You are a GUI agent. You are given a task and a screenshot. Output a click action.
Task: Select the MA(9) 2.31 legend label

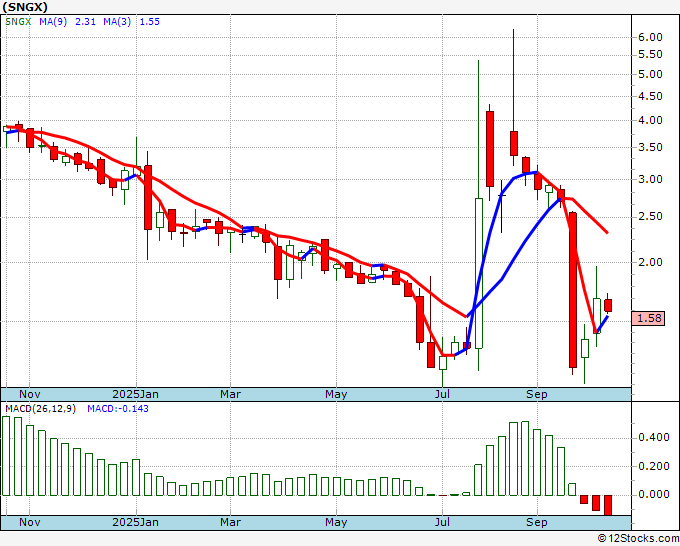point(60,21)
